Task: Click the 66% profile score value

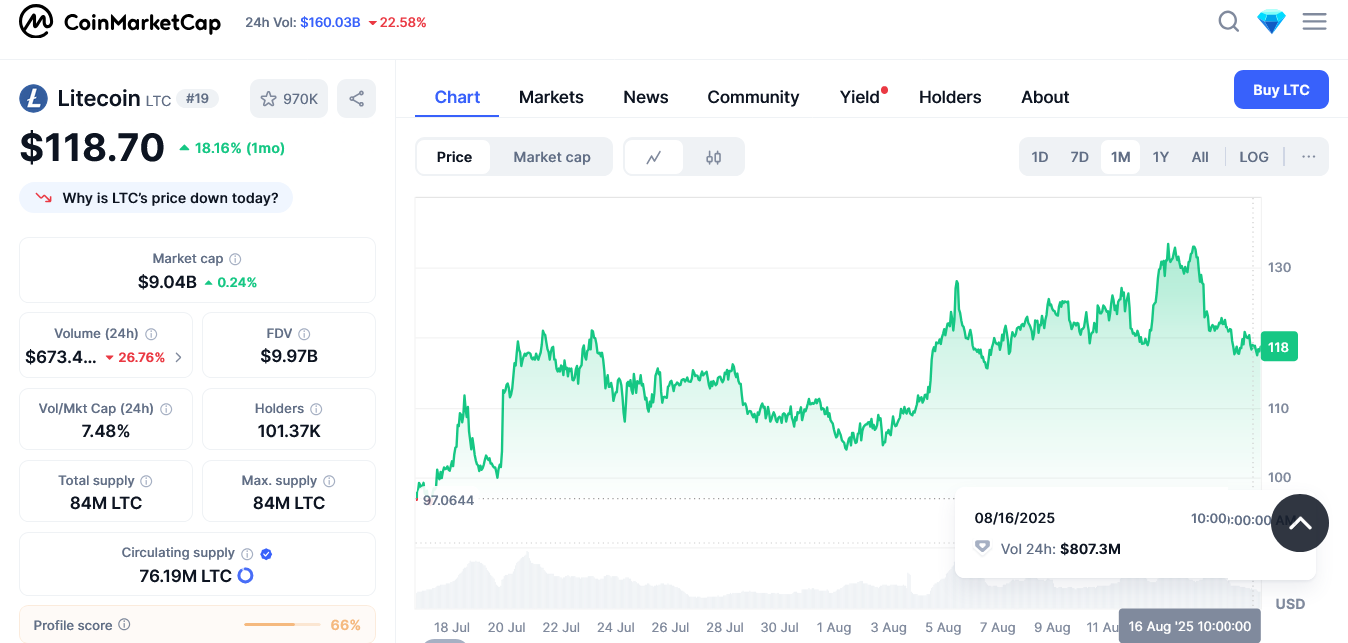Action: tap(345, 625)
